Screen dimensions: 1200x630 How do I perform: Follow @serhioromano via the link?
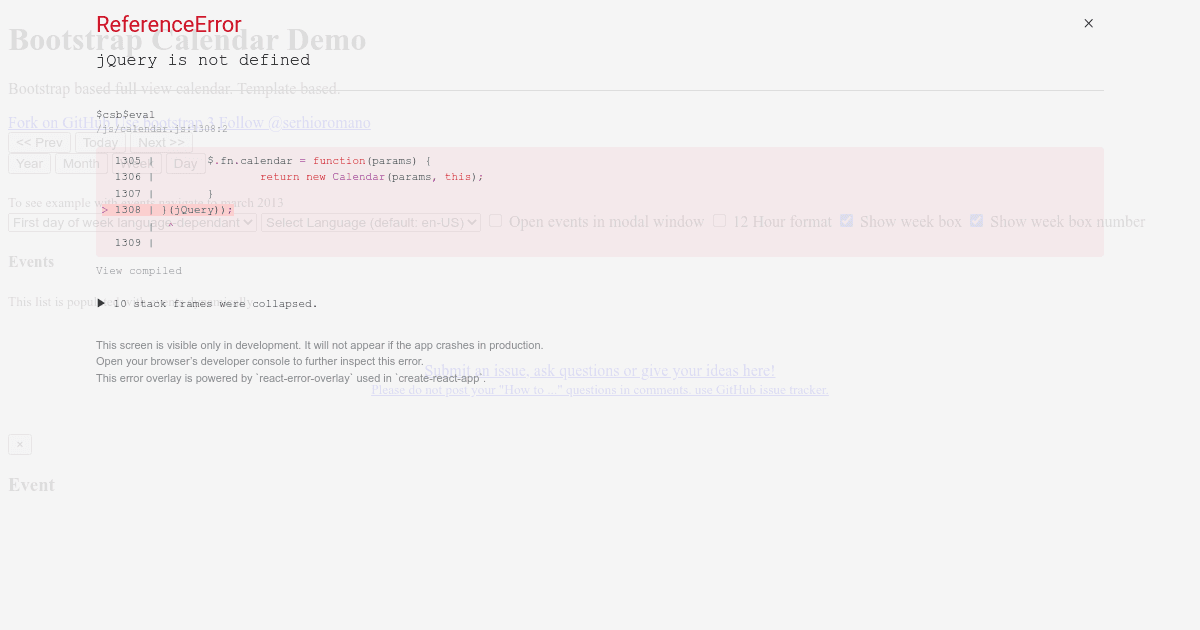(295, 122)
